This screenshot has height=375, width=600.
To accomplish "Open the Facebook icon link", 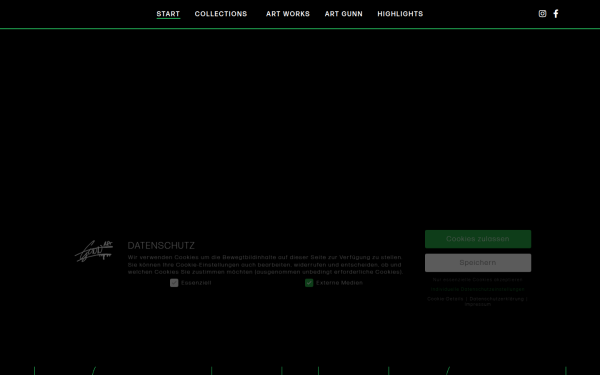I will coord(556,14).
